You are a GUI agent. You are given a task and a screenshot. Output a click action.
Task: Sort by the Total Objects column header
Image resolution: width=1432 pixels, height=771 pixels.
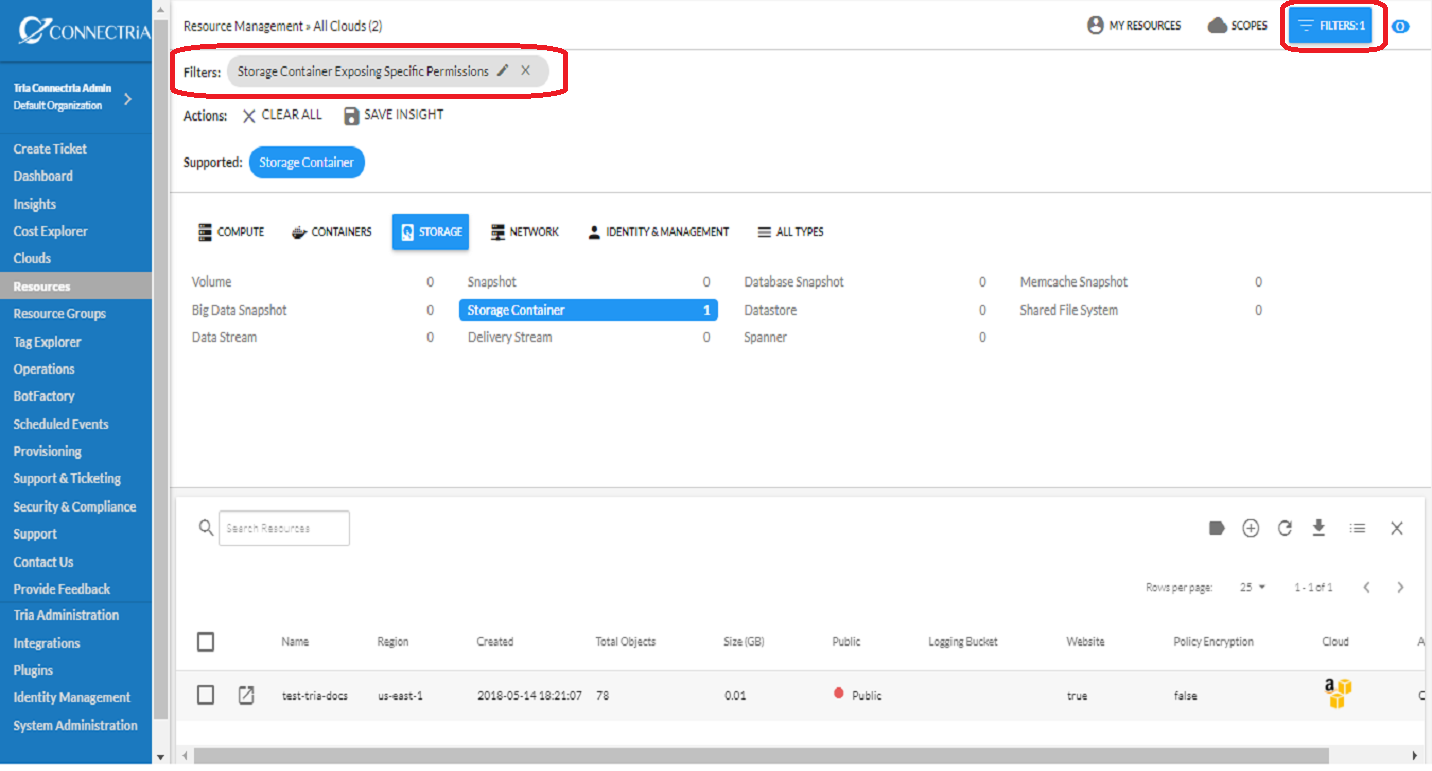click(626, 642)
